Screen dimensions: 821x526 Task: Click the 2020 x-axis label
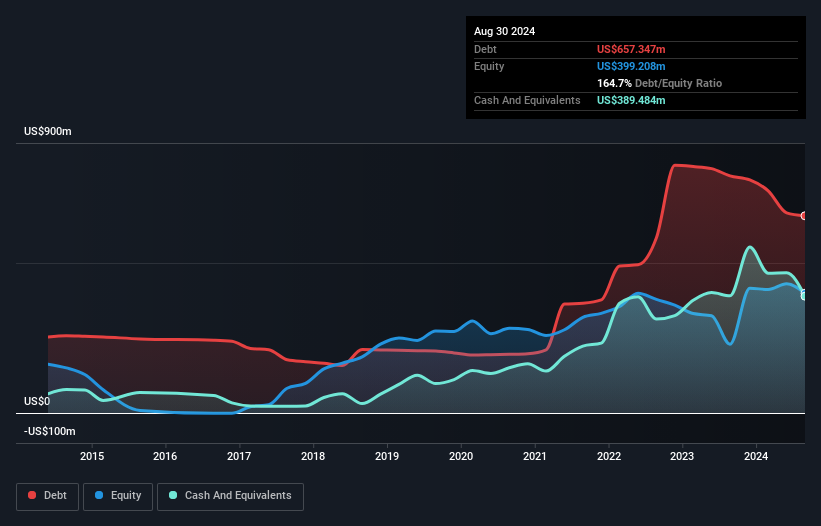click(x=461, y=456)
